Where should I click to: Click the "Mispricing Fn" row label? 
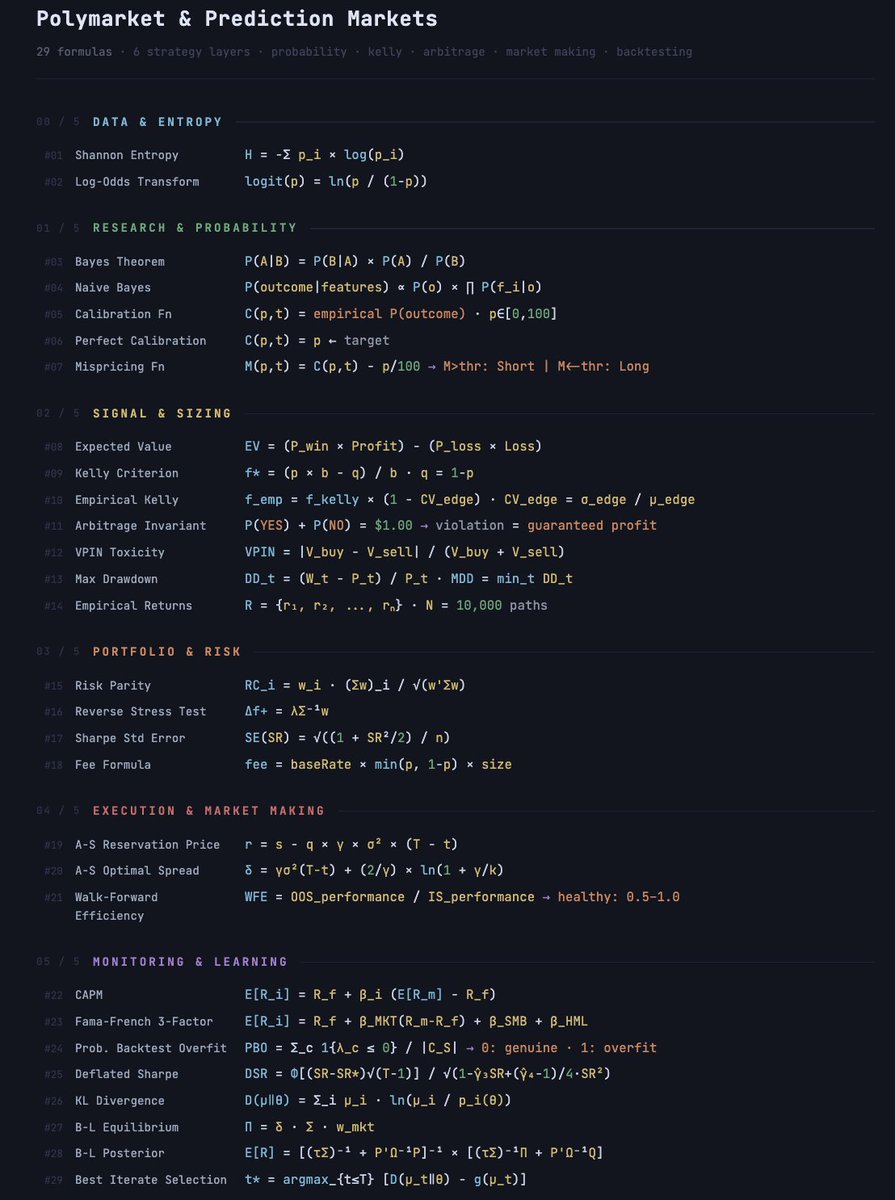(120, 366)
